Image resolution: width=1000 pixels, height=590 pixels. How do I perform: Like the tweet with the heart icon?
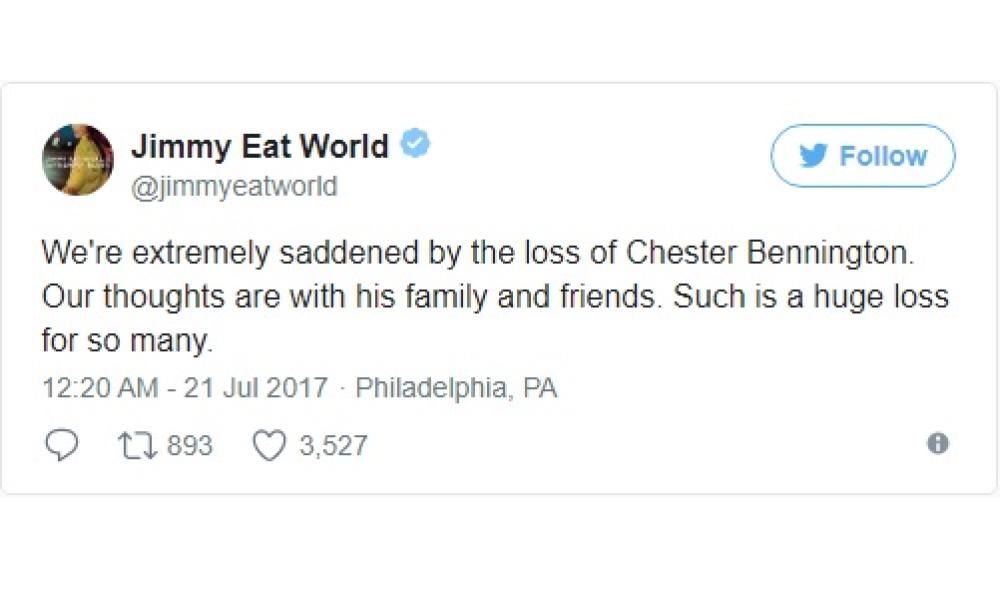pyautogui.click(x=269, y=445)
